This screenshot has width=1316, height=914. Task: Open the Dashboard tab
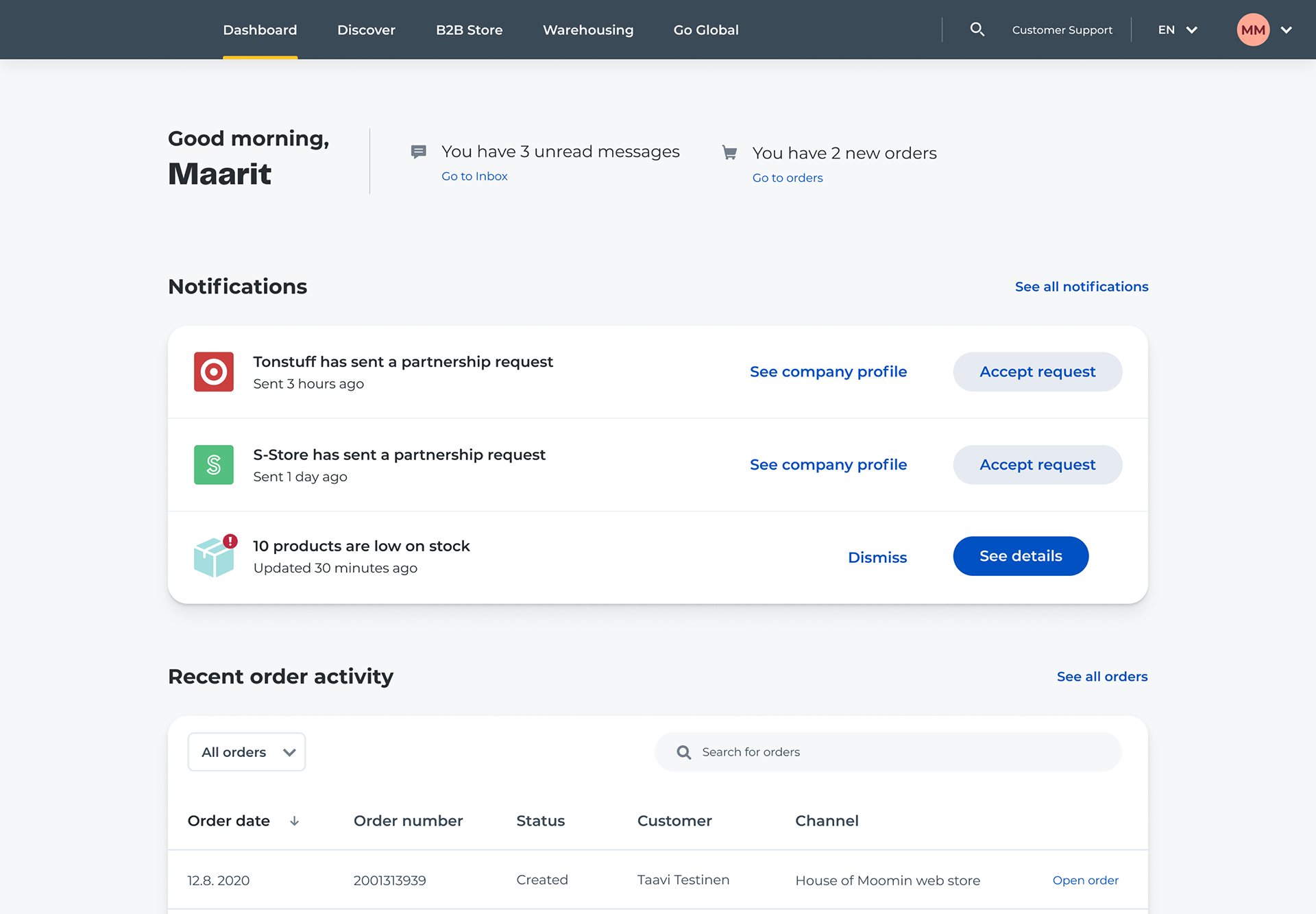tap(260, 29)
